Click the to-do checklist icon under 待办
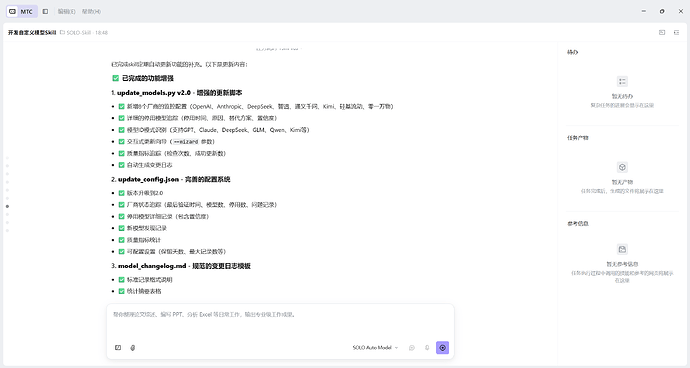This screenshot has width=690, height=368. (x=622, y=81)
